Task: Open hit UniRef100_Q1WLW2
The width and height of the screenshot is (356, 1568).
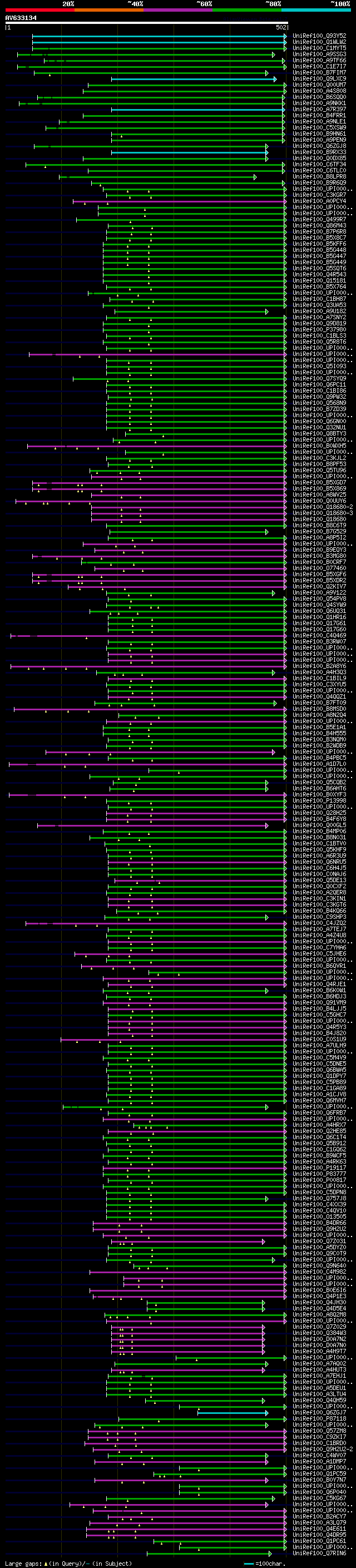Action: click(319, 42)
